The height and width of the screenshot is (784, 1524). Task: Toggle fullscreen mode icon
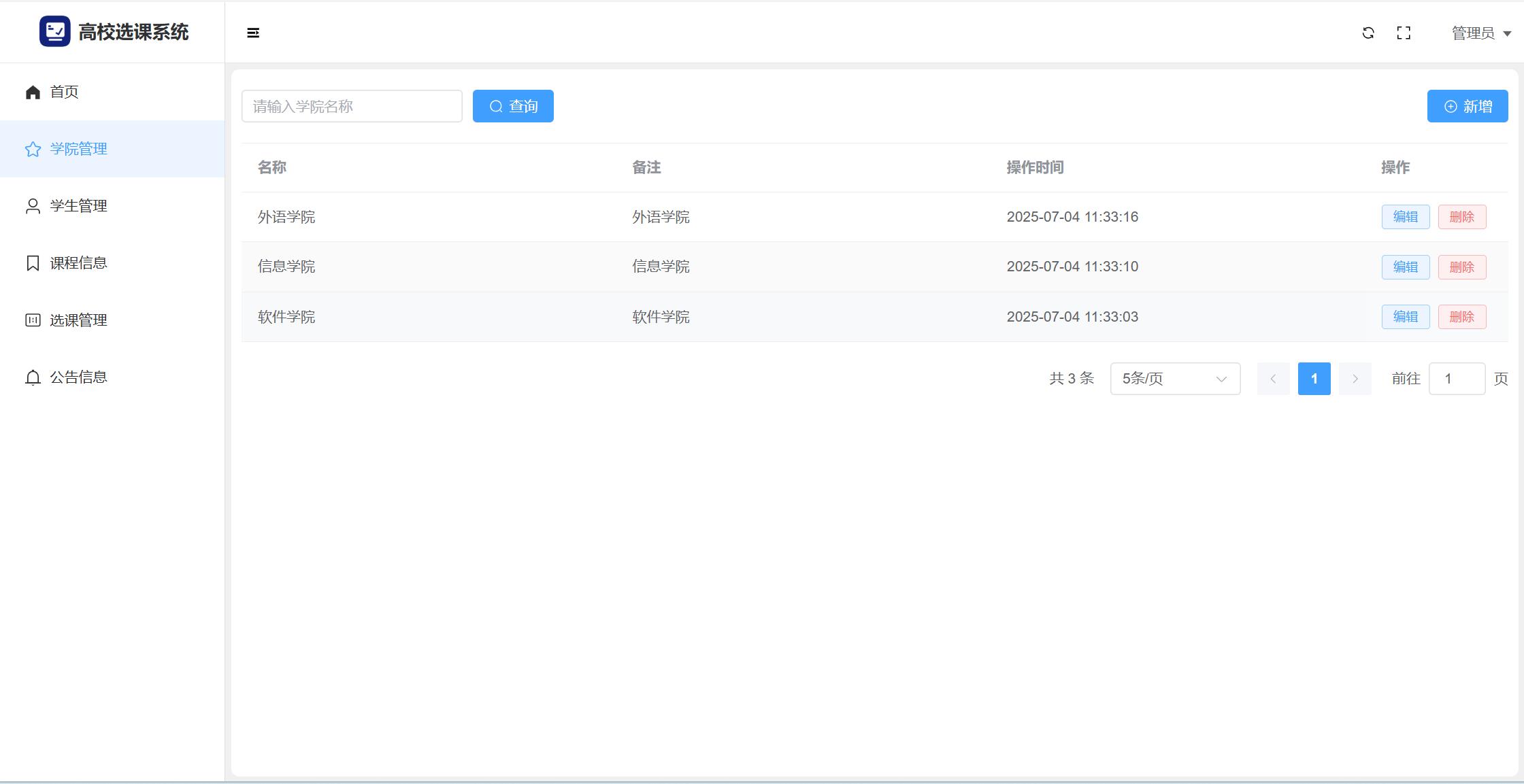tap(1404, 33)
